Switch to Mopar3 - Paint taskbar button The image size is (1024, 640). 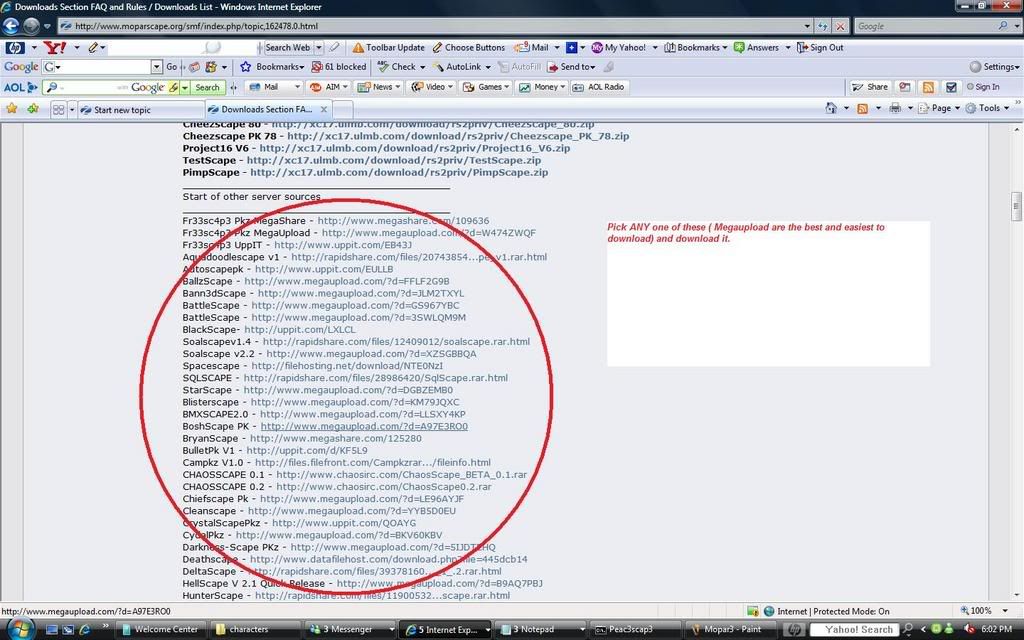732,630
